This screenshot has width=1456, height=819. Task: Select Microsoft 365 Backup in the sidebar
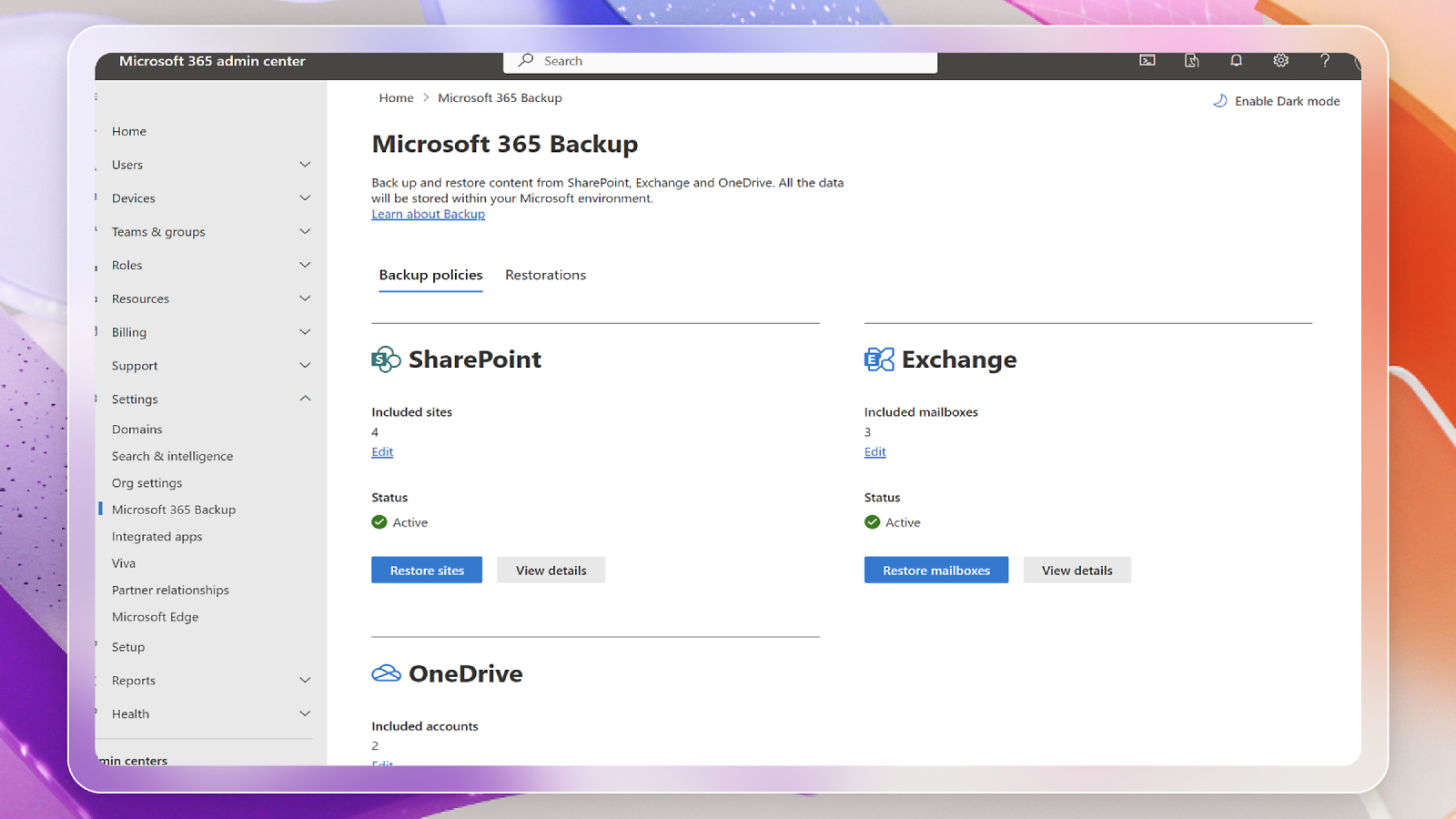coord(174,510)
